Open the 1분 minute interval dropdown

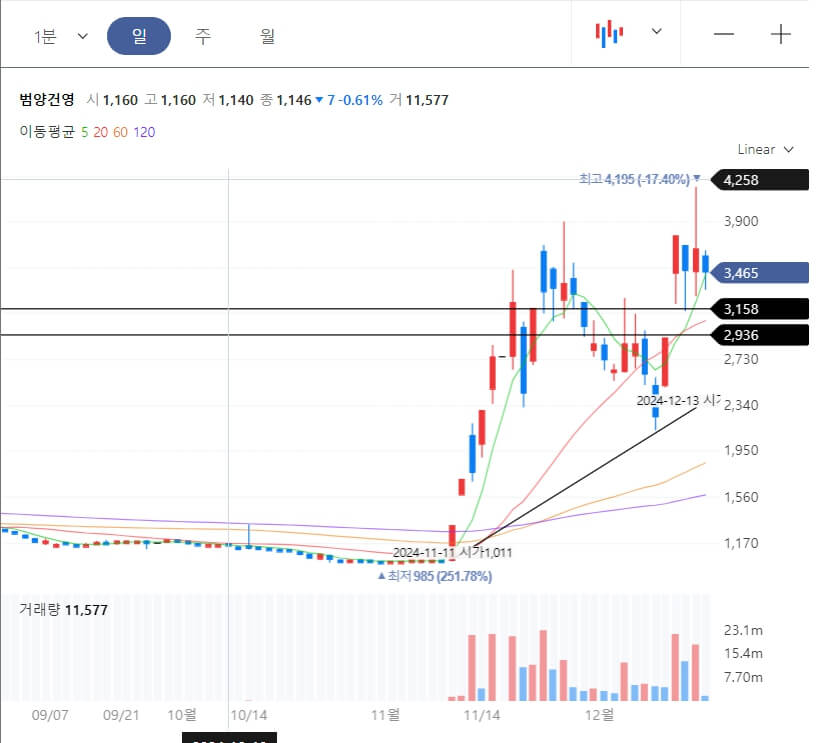[x=61, y=36]
